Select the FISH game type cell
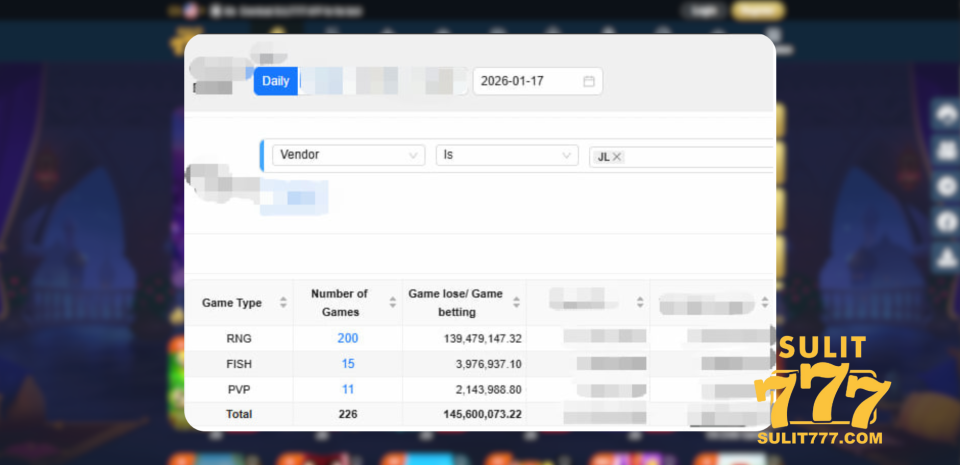Viewport: 960px width, 465px height. (x=239, y=364)
